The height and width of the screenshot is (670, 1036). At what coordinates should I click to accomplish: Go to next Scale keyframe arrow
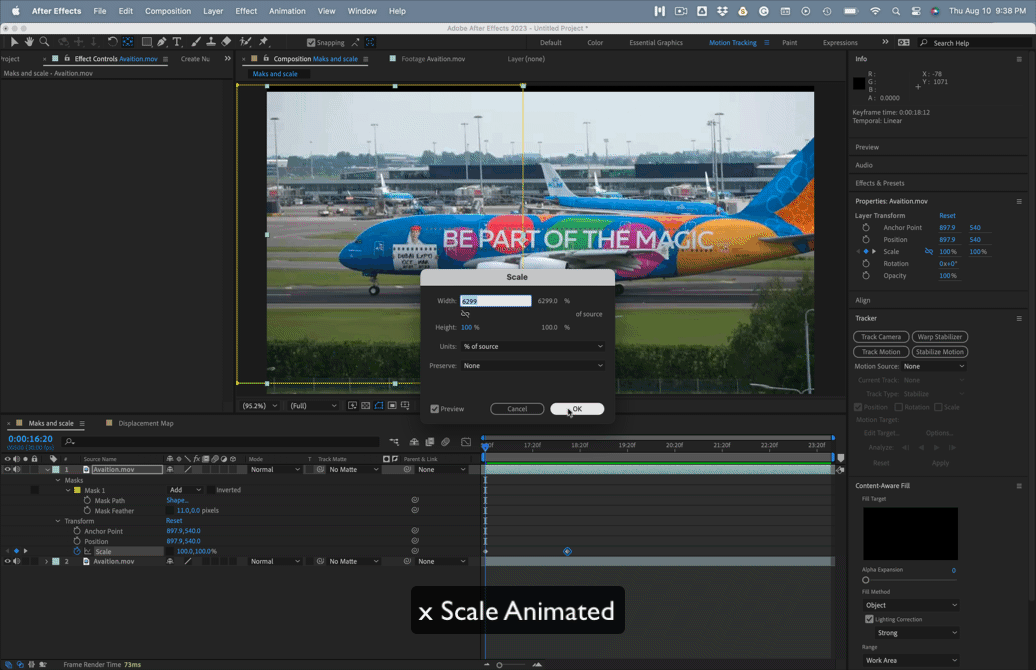(x=26, y=551)
